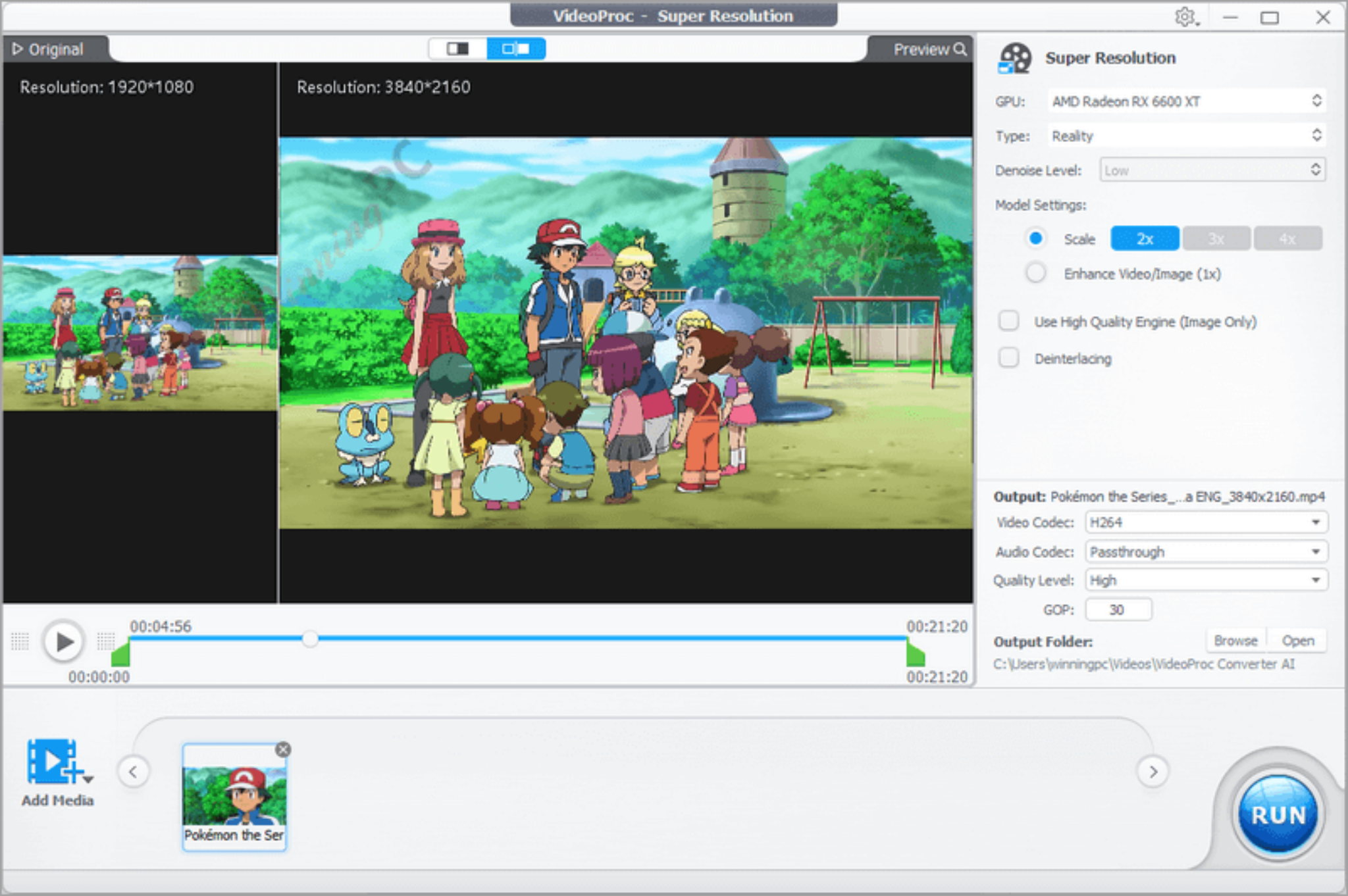Select the single-view comparison icon
Viewport: 1348px width, 896px height.
click(x=459, y=48)
